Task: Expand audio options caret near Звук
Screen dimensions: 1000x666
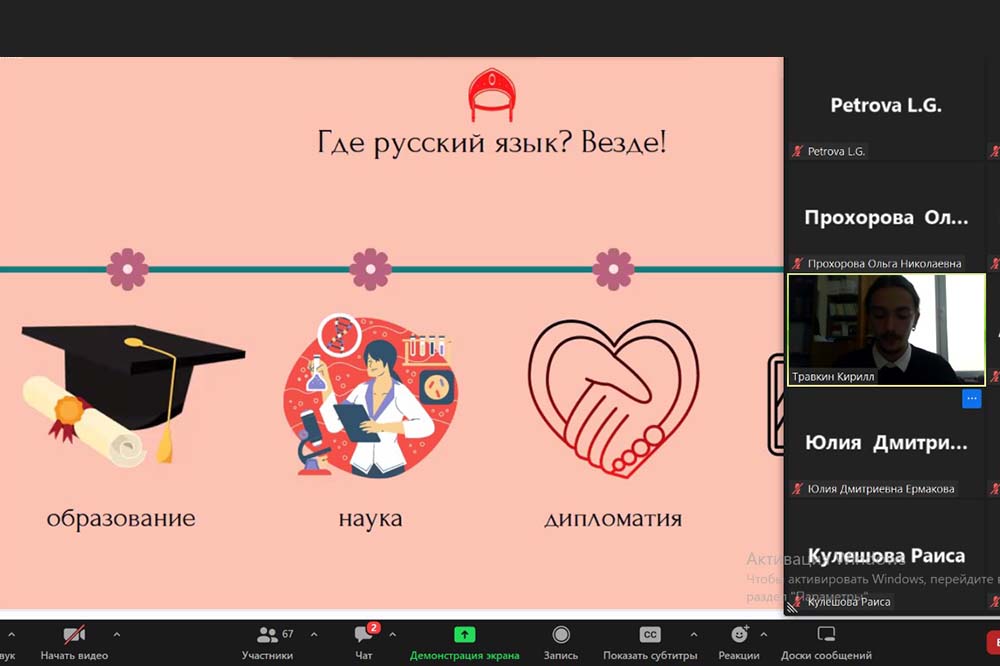Action: click(x=11, y=635)
